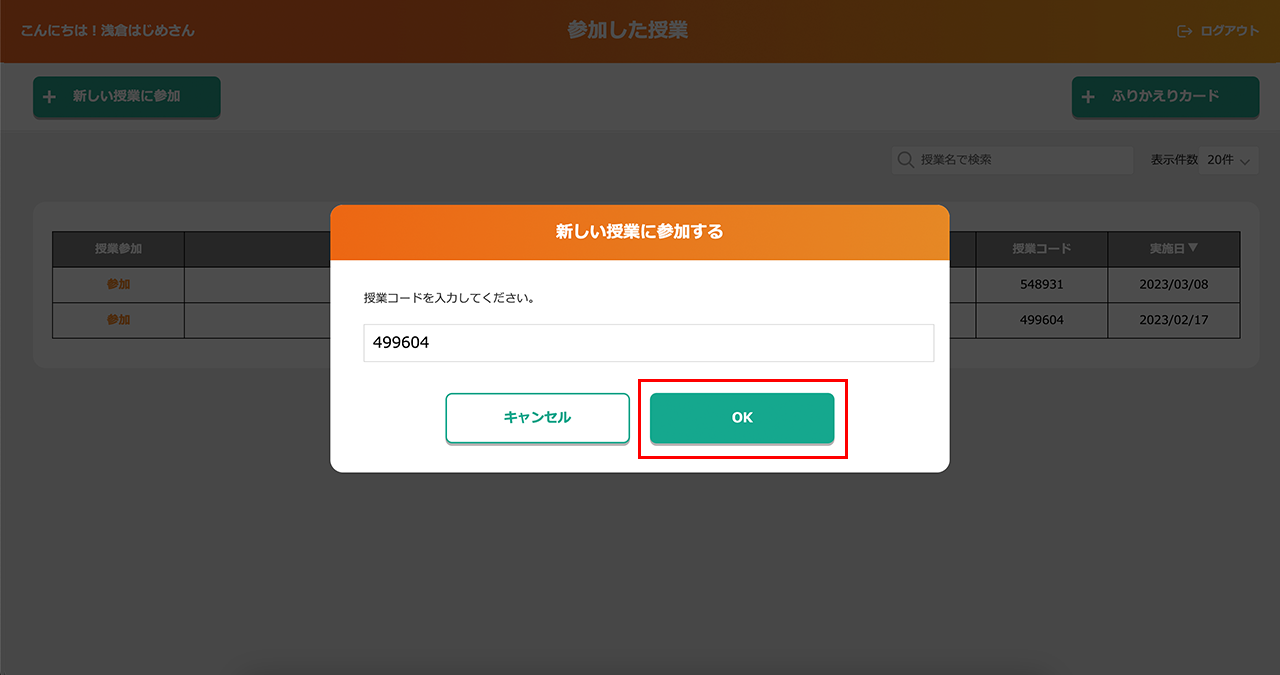Click the OK button in the dialog
The image size is (1280, 675).
coord(741,417)
